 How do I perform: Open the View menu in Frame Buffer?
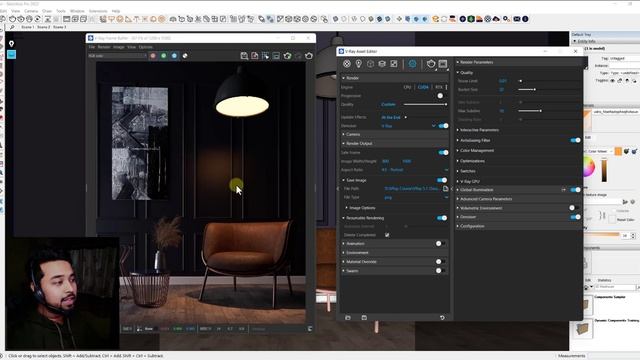(131, 47)
